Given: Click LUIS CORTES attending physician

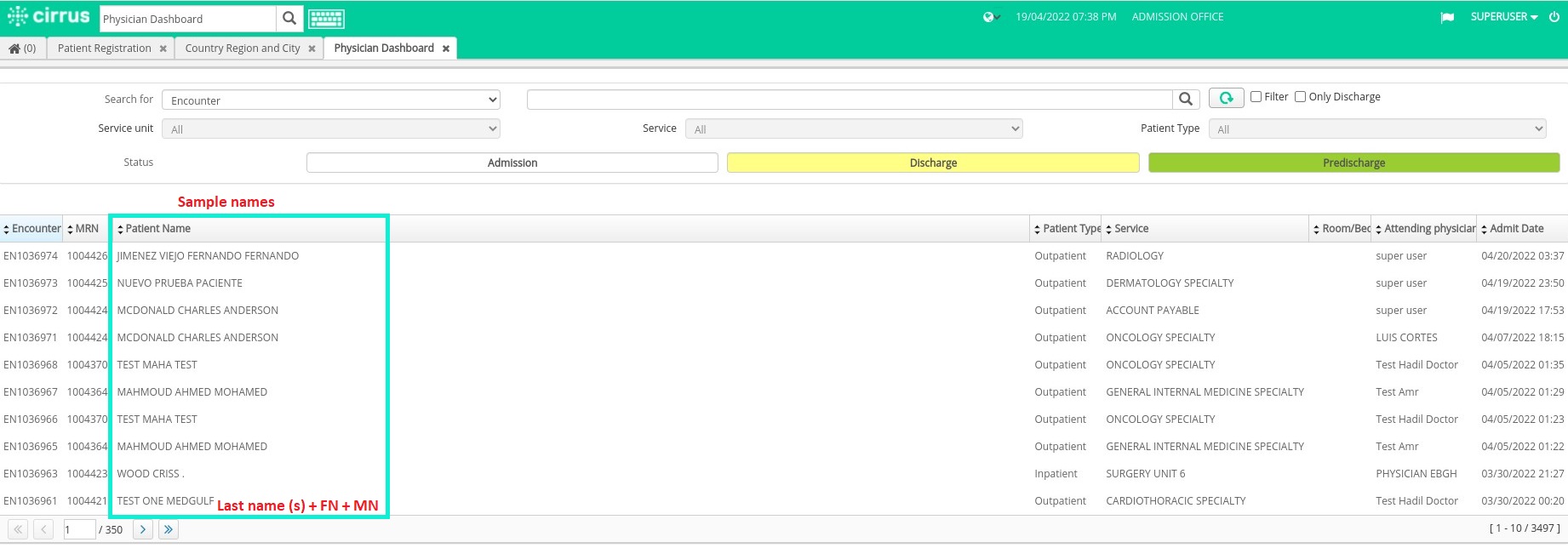Looking at the screenshot, I should [x=1406, y=338].
